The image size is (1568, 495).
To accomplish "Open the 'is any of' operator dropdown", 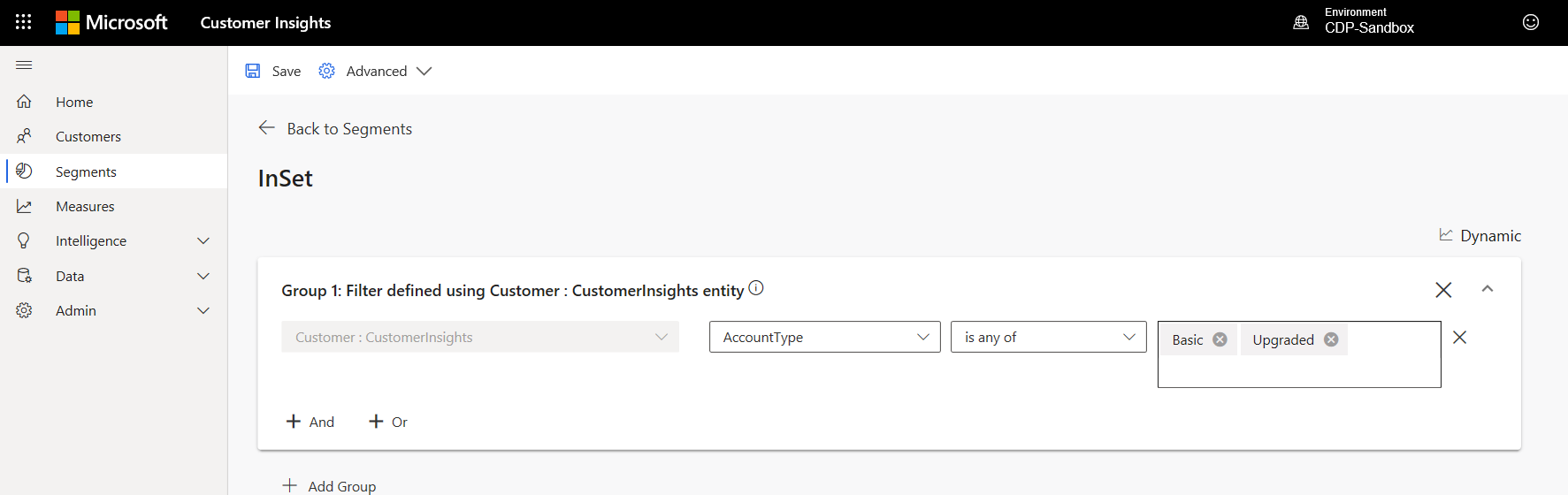I will click(x=1049, y=337).
